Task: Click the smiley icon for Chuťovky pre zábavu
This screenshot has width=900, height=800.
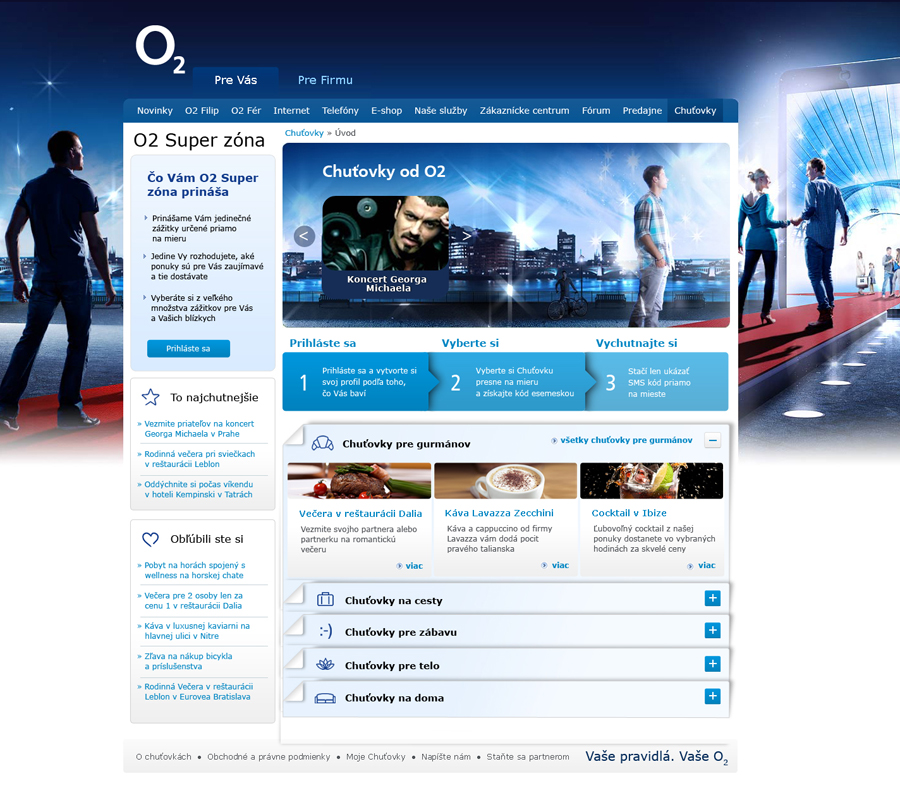Action: 326,631
